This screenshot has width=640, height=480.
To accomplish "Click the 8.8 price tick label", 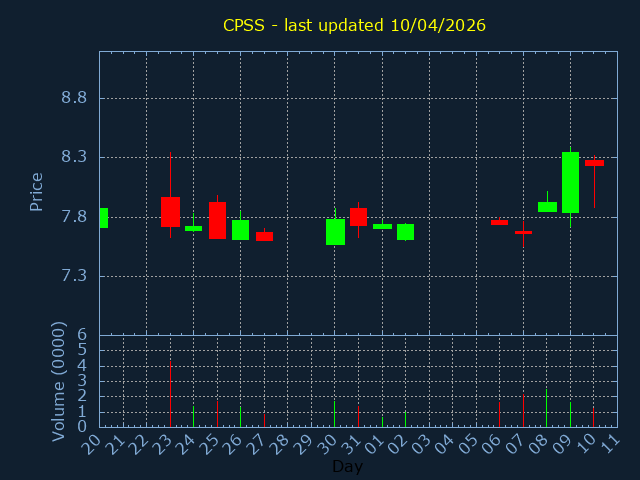I will [74, 98].
